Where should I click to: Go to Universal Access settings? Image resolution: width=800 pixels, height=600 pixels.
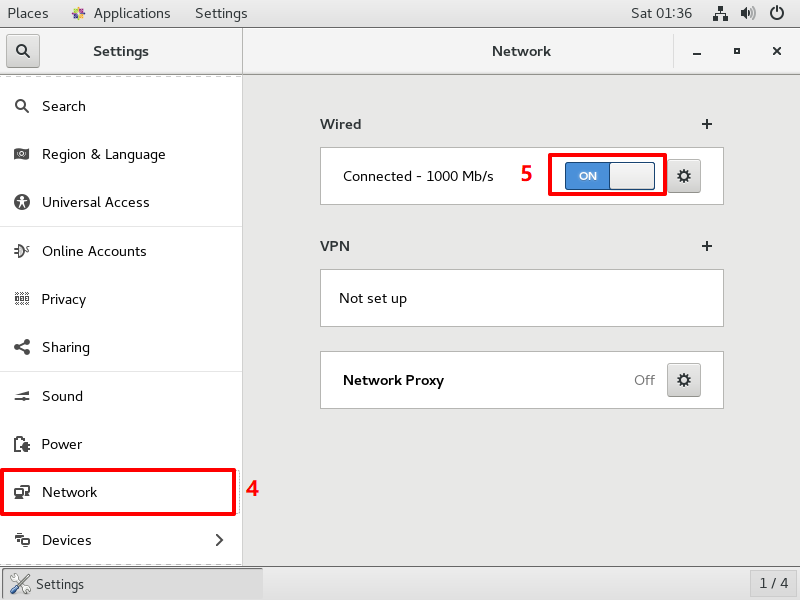(95, 202)
